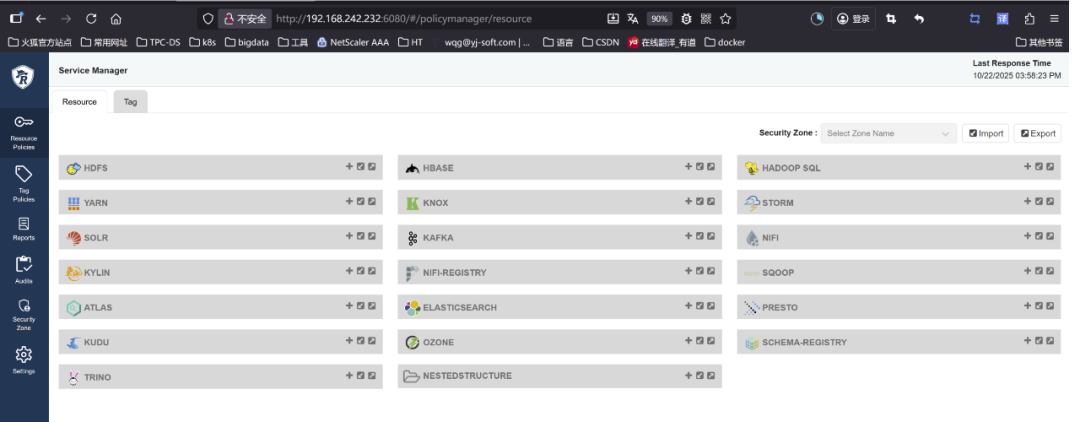Screen dimensions: 1080x422
Task: Click the Ranger logo in sidebar
Action: (23, 76)
